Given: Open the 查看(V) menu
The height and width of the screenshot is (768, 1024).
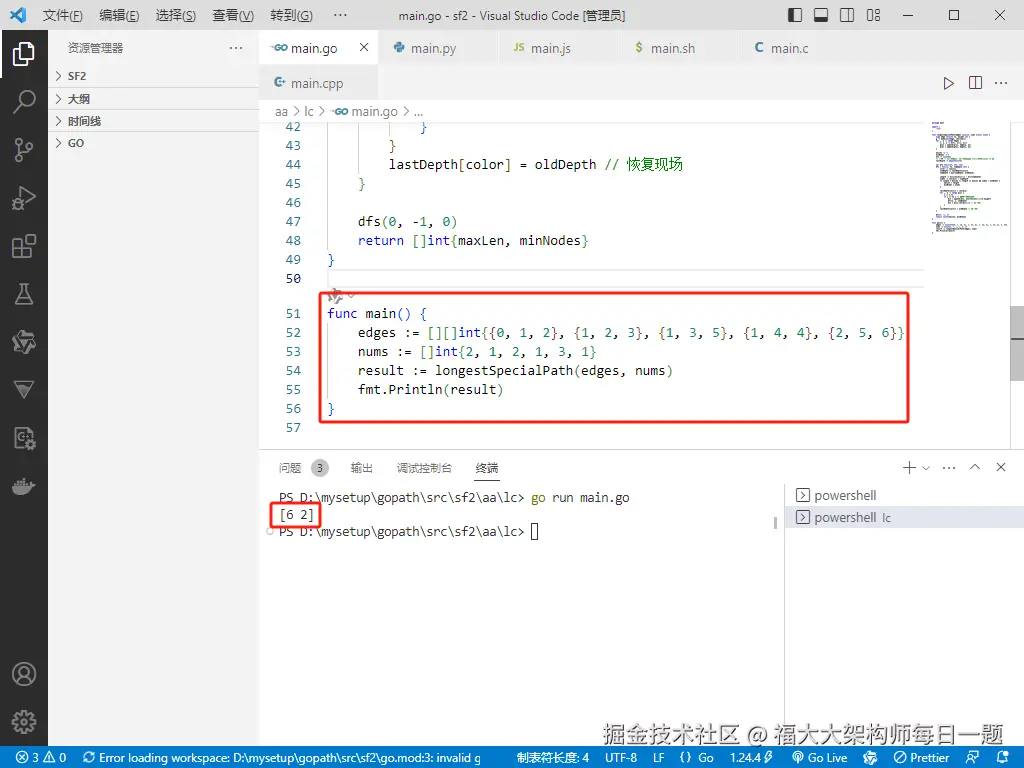Looking at the screenshot, I should (x=233, y=15).
